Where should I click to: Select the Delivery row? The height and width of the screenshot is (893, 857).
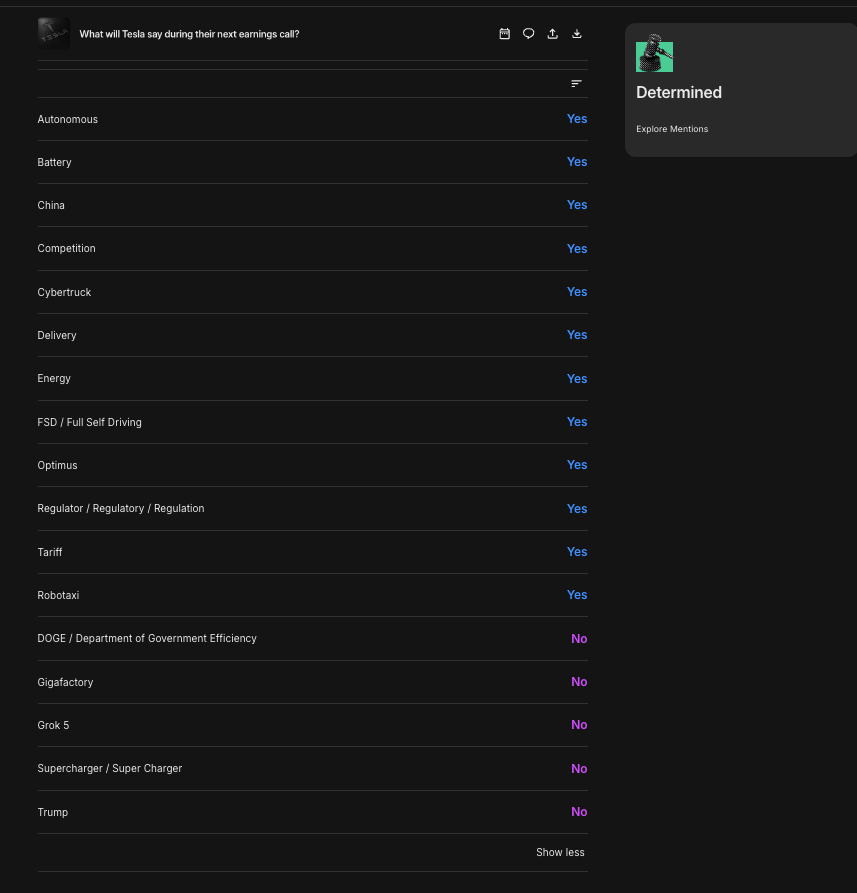coord(313,335)
